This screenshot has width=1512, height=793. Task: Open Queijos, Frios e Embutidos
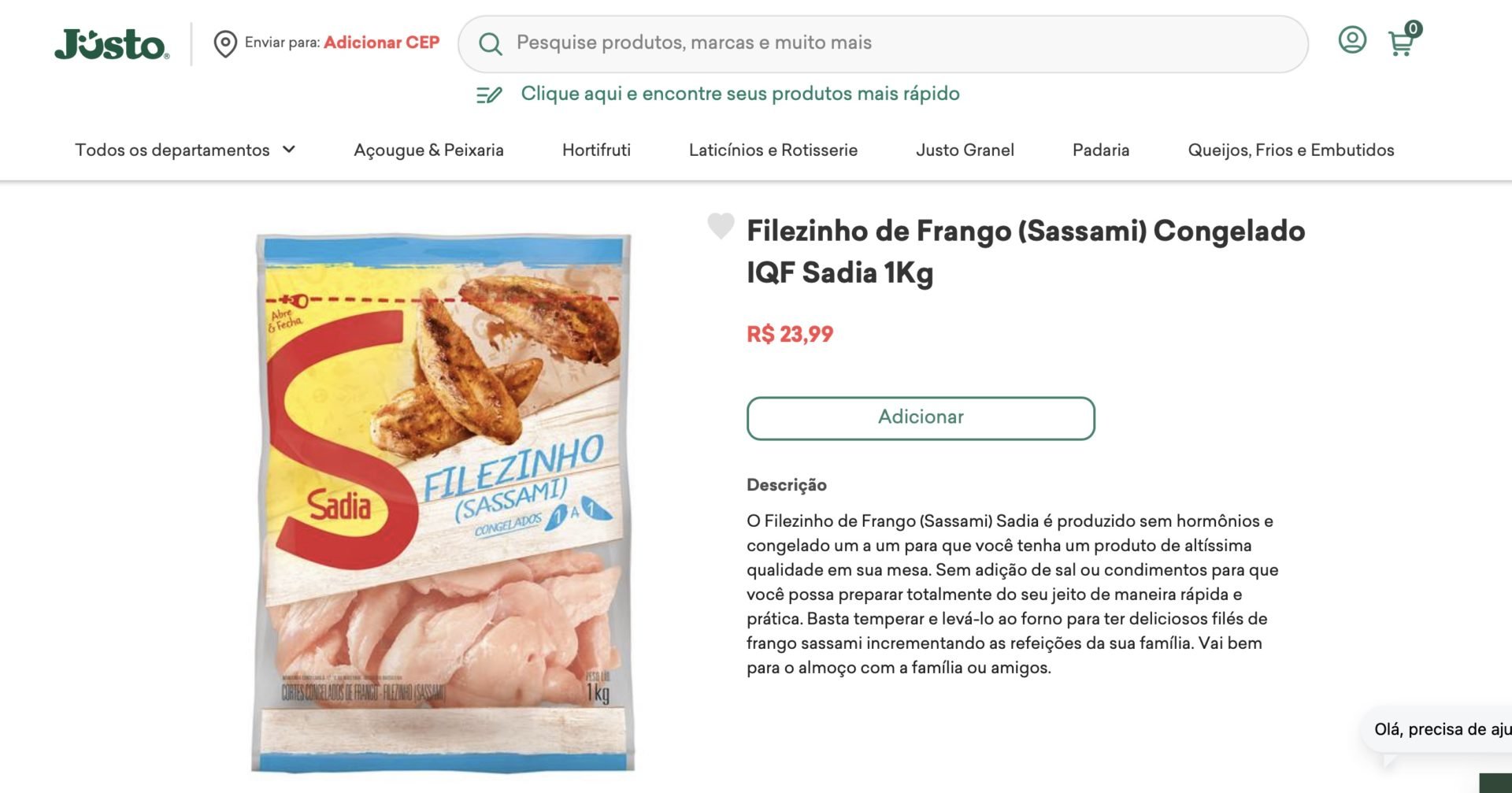(1291, 150)
